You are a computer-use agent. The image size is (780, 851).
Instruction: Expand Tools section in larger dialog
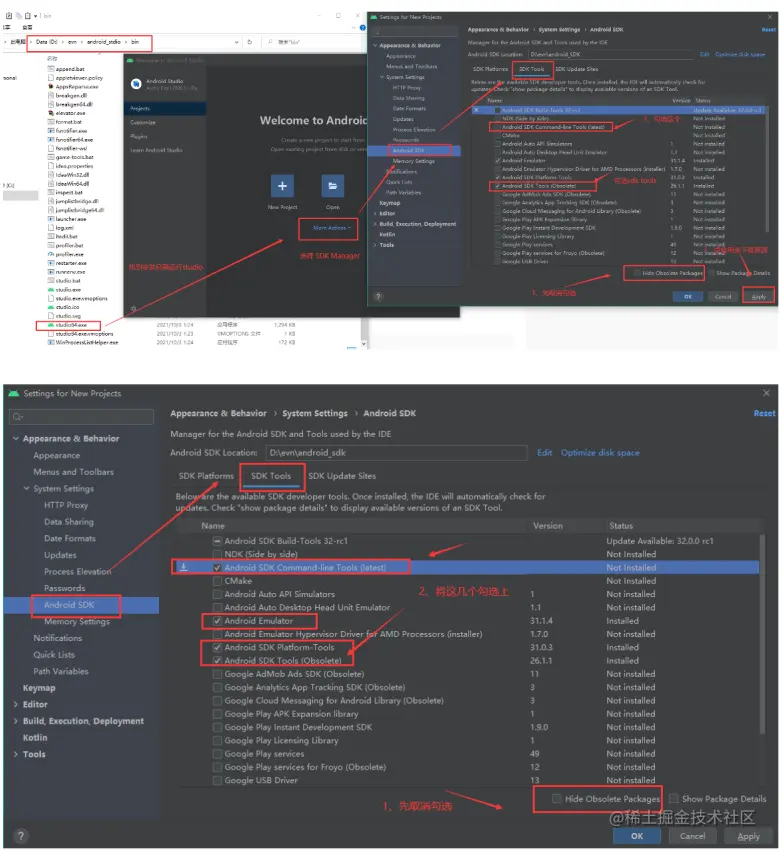16,754
